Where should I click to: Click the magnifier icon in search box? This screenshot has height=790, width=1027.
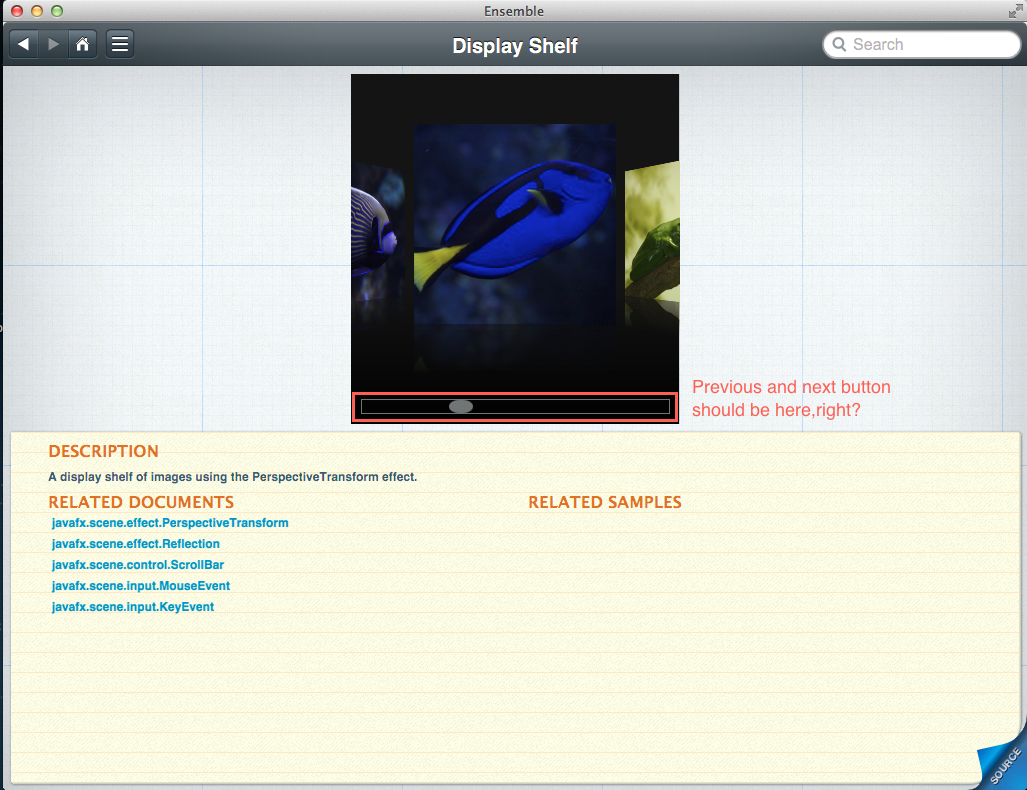(x=838, y=45)
